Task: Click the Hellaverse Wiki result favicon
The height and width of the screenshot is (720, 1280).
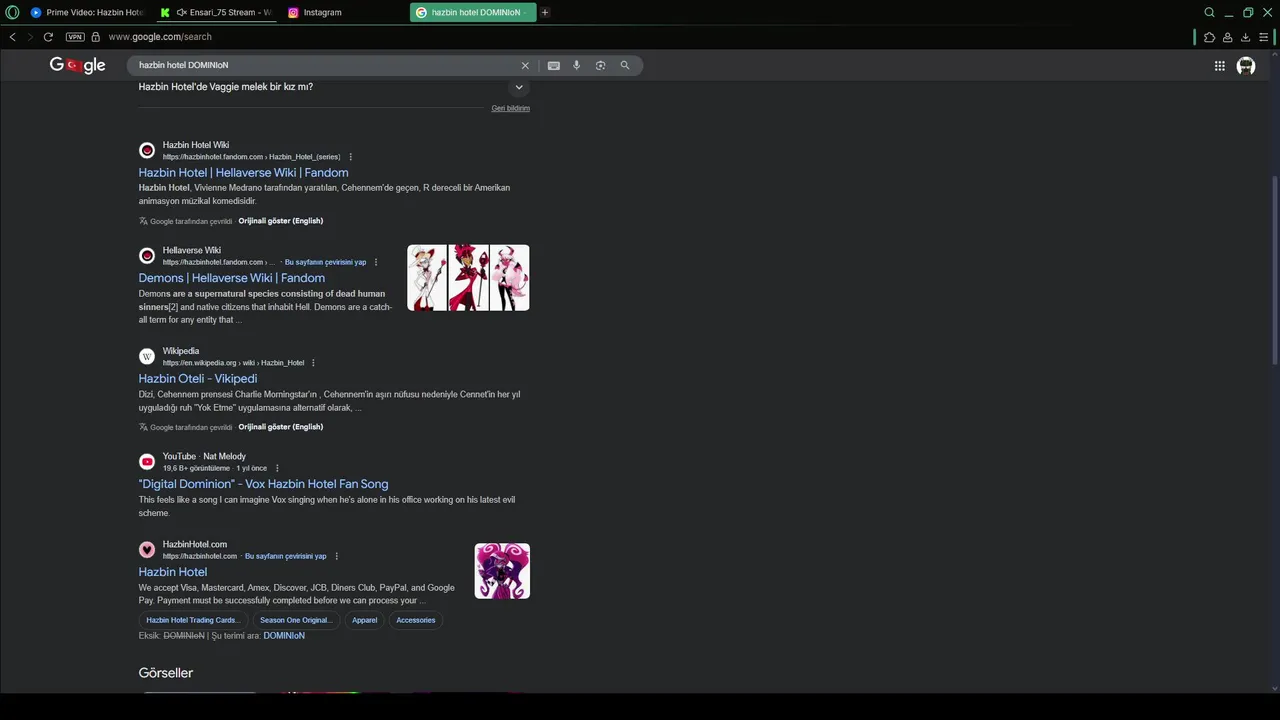Action: click(x=147, y=256)
